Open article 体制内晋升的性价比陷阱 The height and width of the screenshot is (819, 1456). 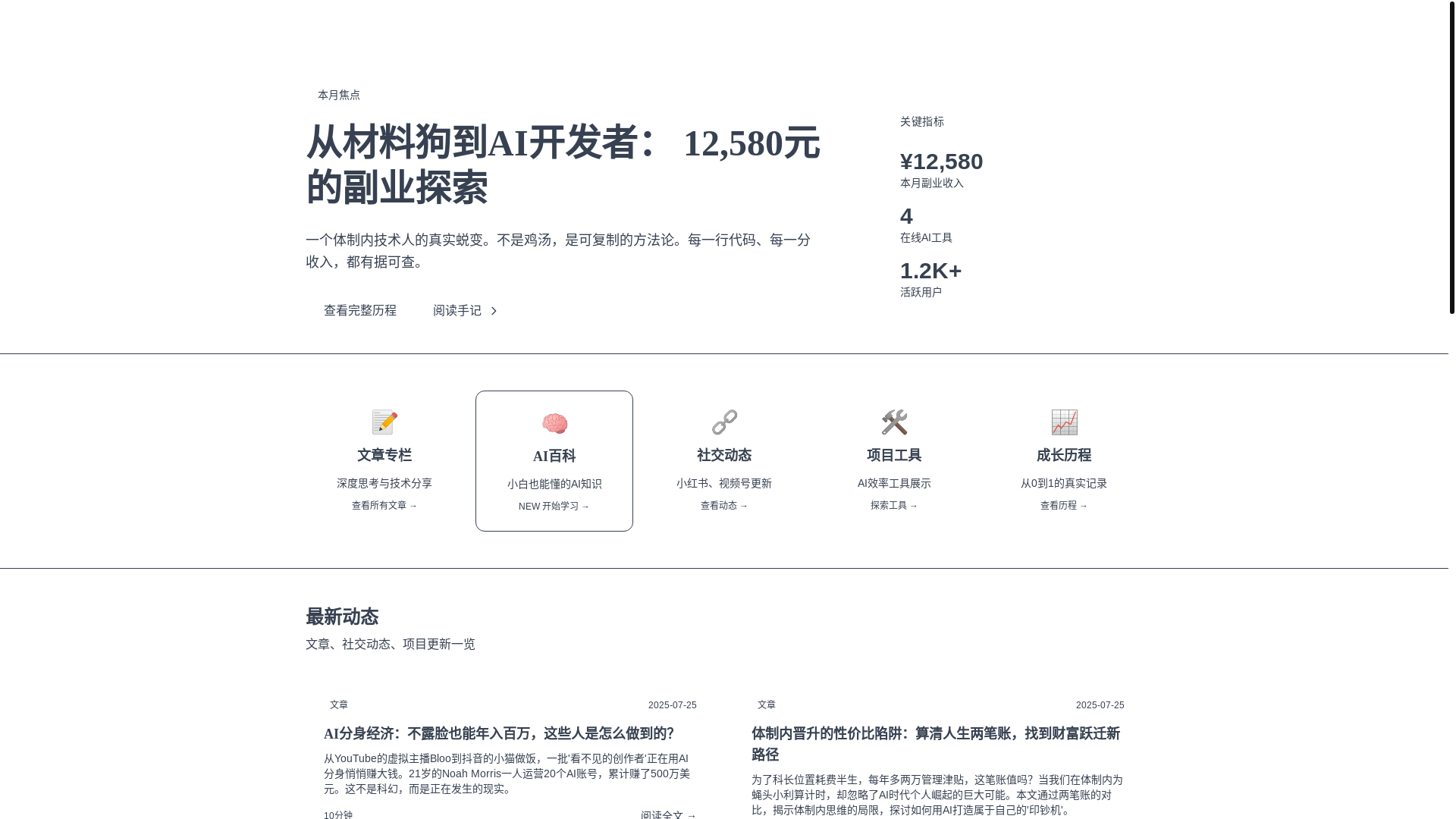click(937, 744)
